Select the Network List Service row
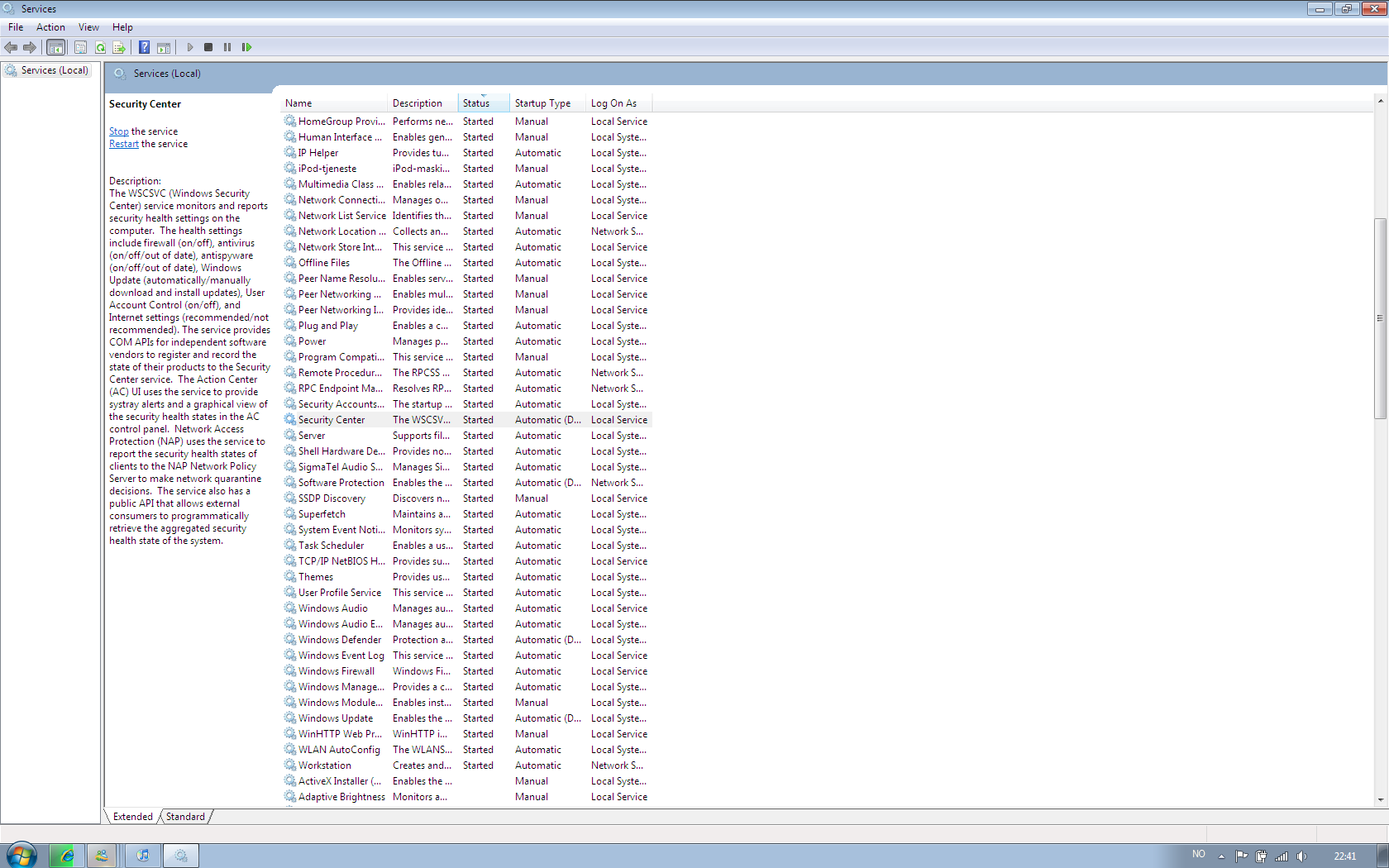Screen dimensions: 1389x868 point(467,216)
